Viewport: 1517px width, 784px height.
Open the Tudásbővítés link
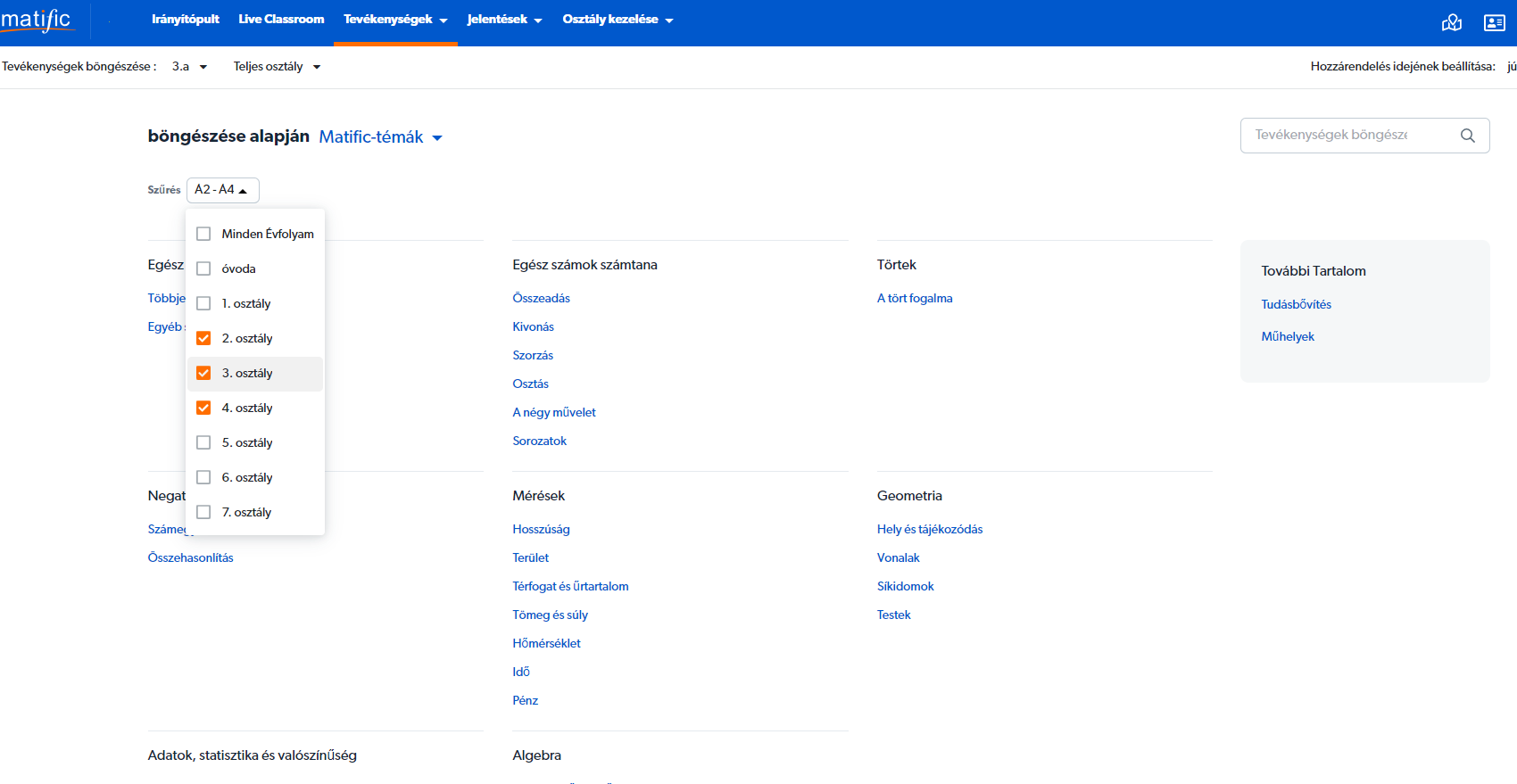(x=1296, y=304)
